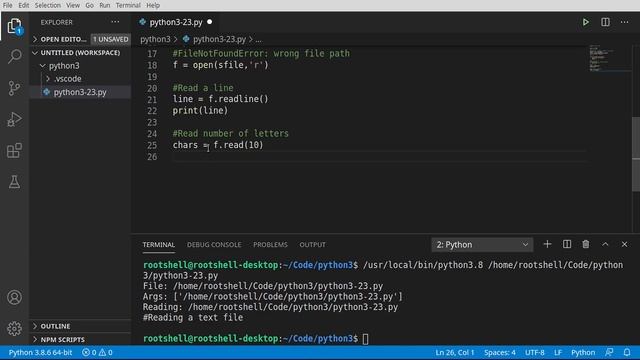Open the Selection menu
640x360 pixels.
pyautogui.click(x=47, y=5)
